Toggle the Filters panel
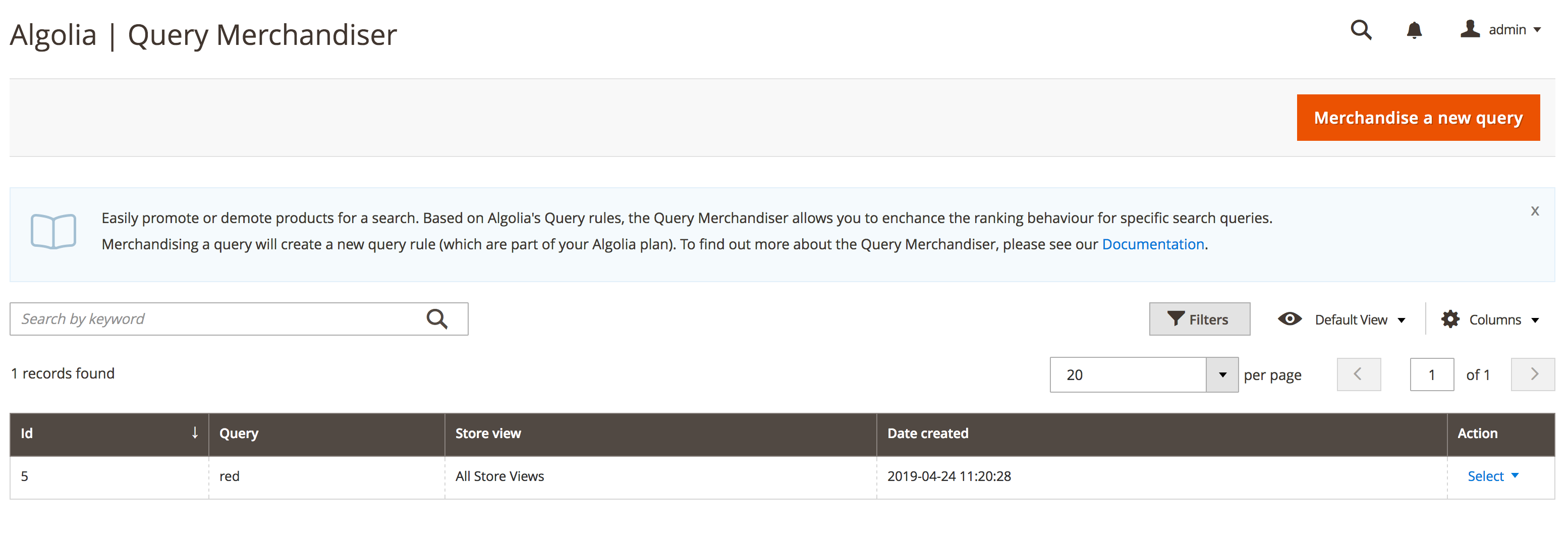 pos(1199,318)
